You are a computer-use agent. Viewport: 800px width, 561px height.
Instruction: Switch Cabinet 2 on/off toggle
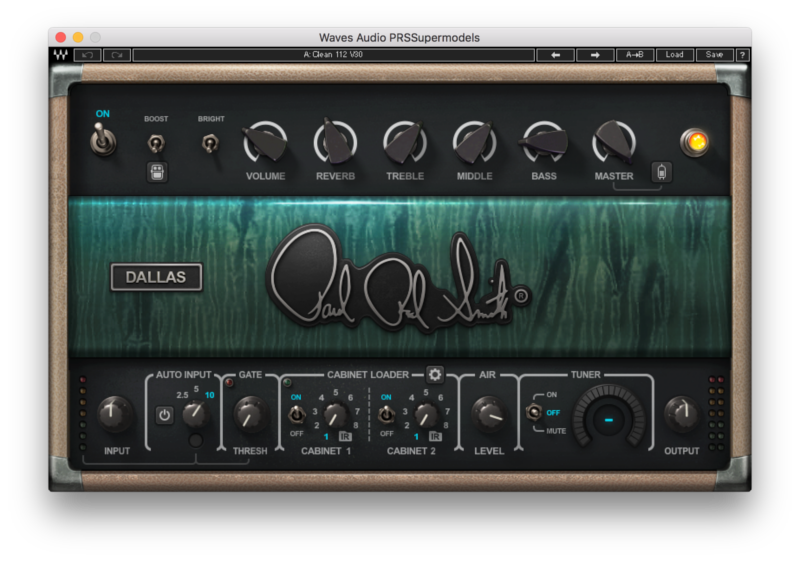(386, 415)
